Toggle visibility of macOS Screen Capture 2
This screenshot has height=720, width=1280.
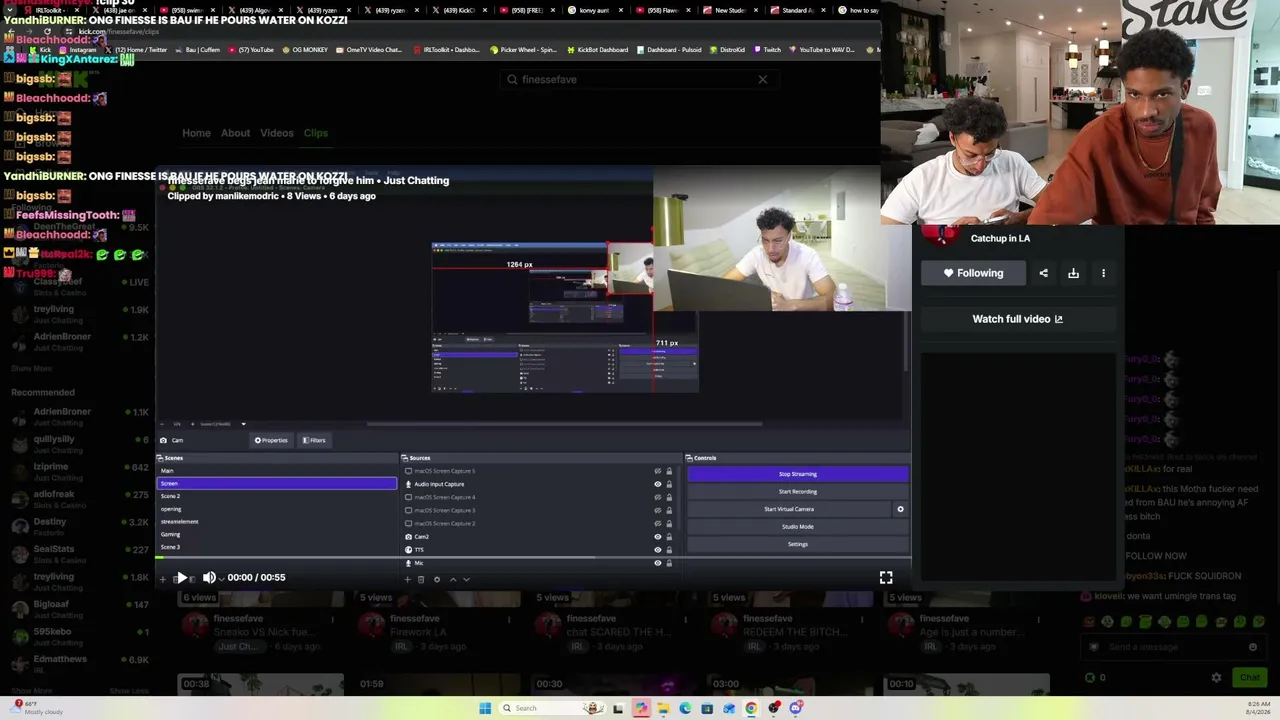(658, 523)
